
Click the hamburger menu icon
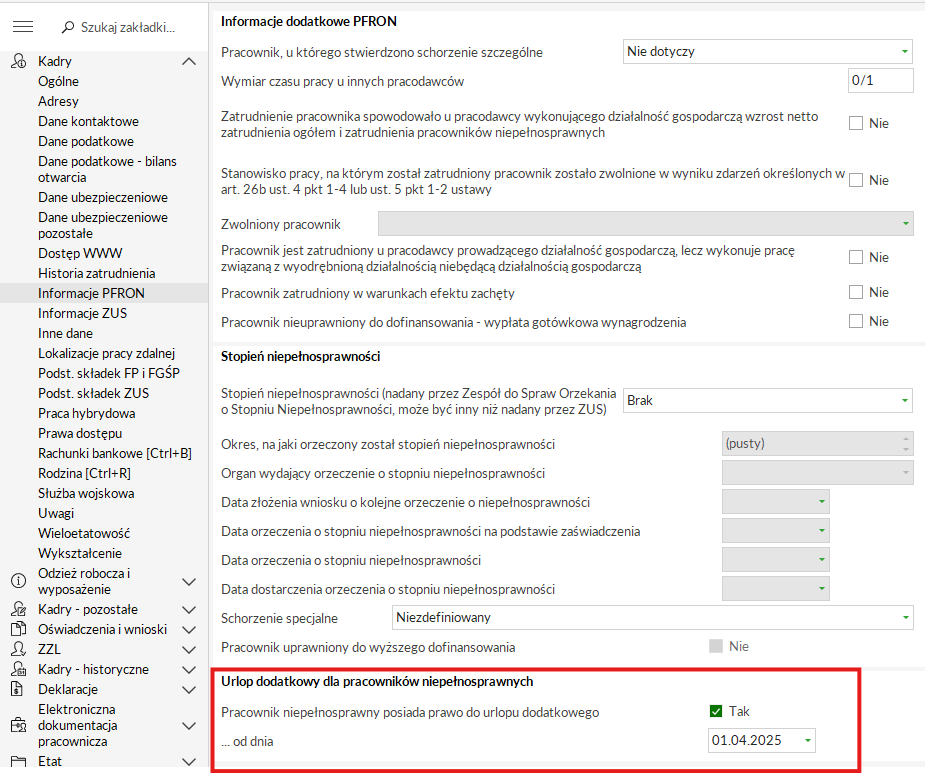pyautogui.click(x=23, y=27)
